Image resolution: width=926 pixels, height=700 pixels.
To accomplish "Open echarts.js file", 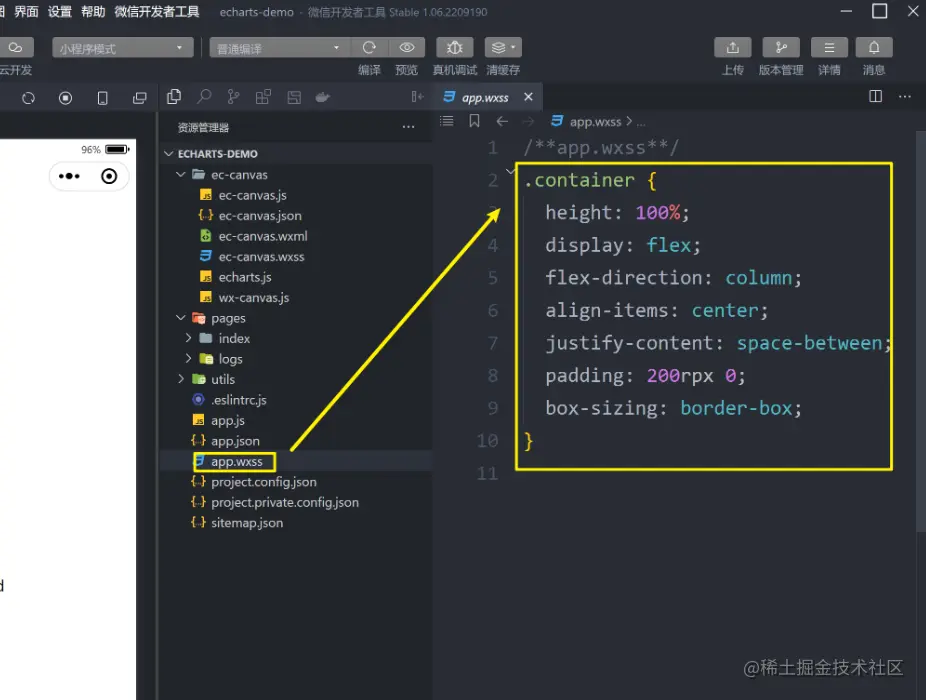I will [x=244, y=277].
